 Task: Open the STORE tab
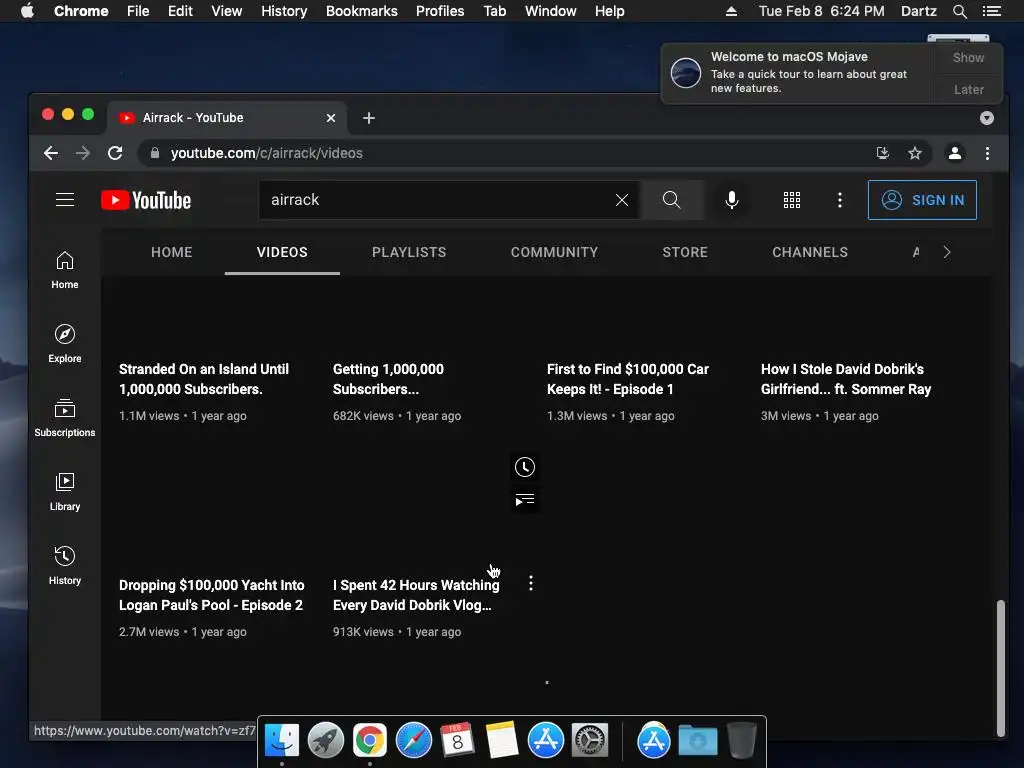(x=685, y=252)
